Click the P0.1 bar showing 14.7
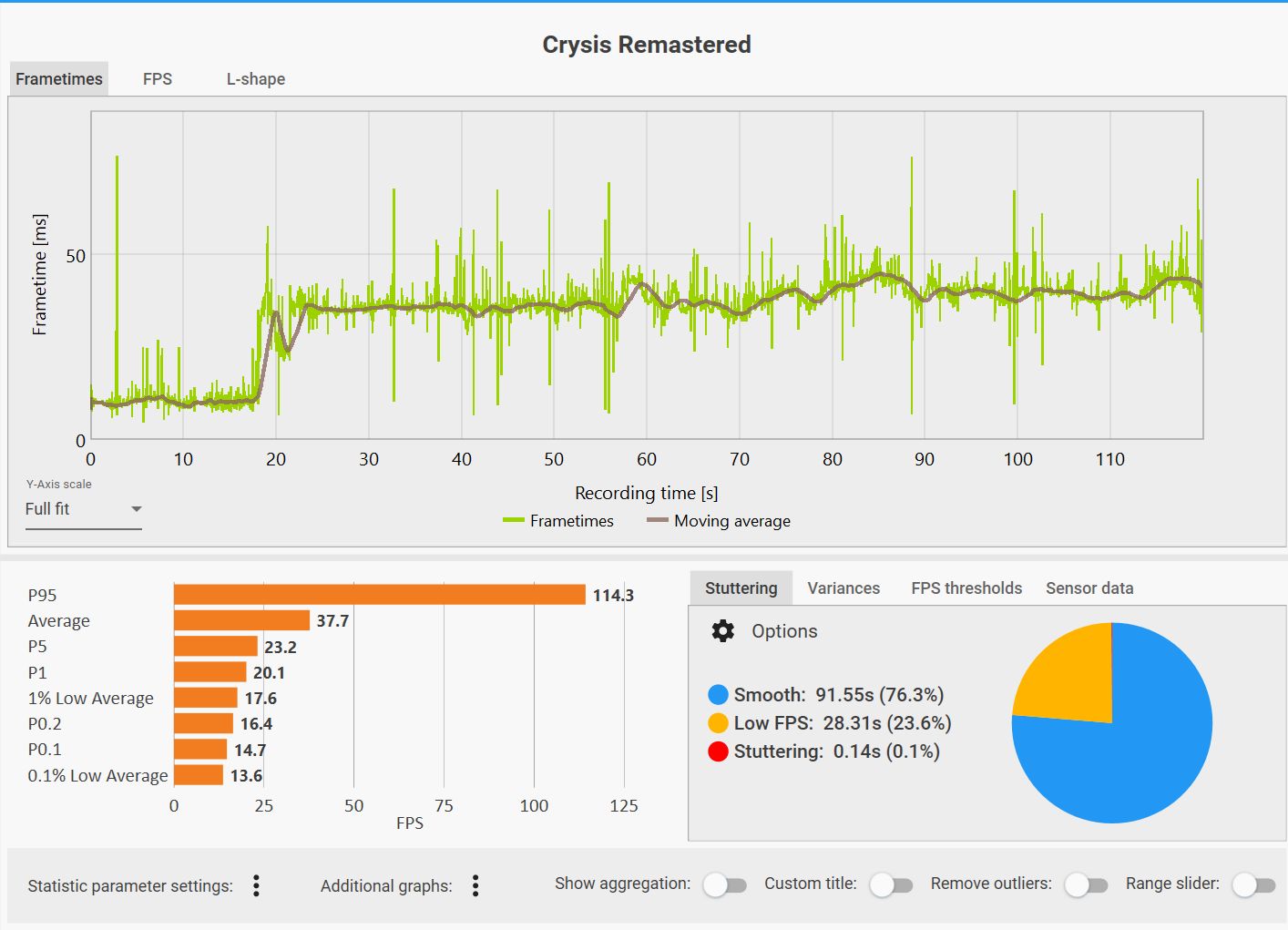 click(x=200, y=749)
